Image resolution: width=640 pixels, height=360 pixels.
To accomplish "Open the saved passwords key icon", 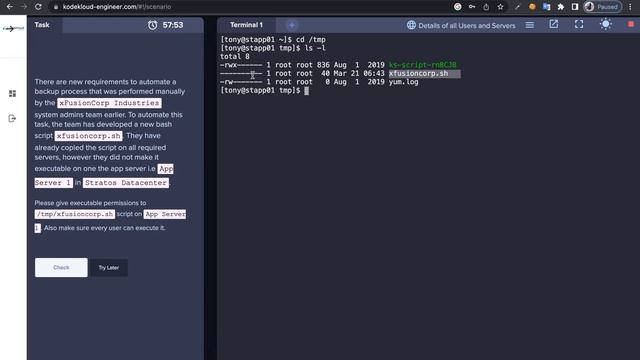I will tap(472, 7).
